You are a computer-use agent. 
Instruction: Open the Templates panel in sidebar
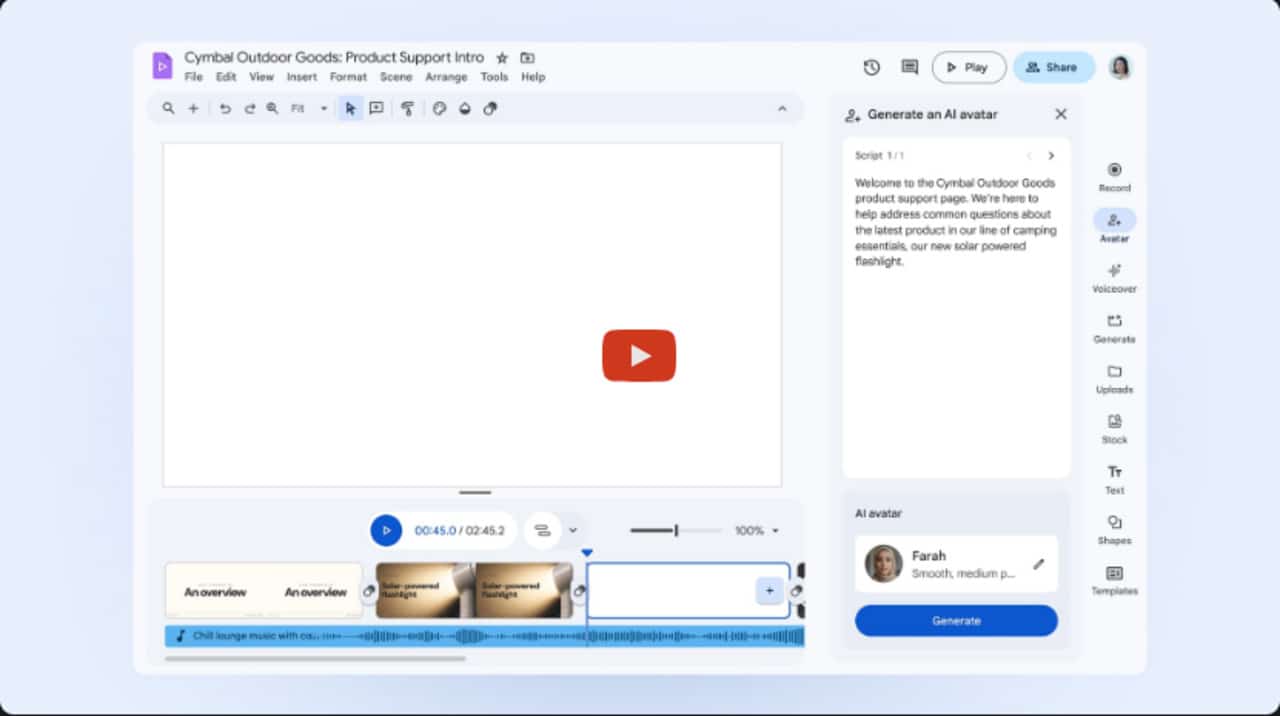(1115, 580)
